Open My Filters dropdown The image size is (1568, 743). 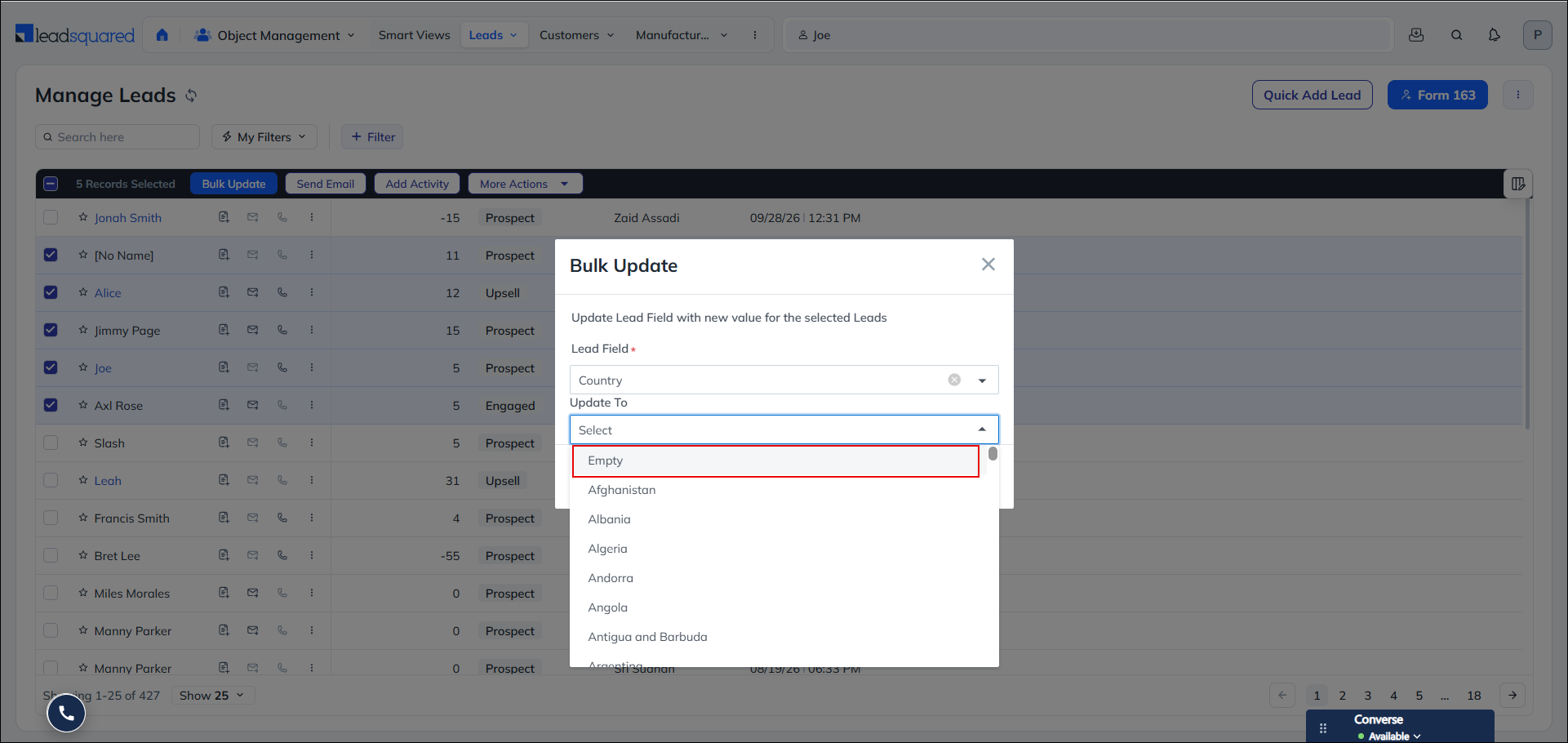click(x=264, y=137)
